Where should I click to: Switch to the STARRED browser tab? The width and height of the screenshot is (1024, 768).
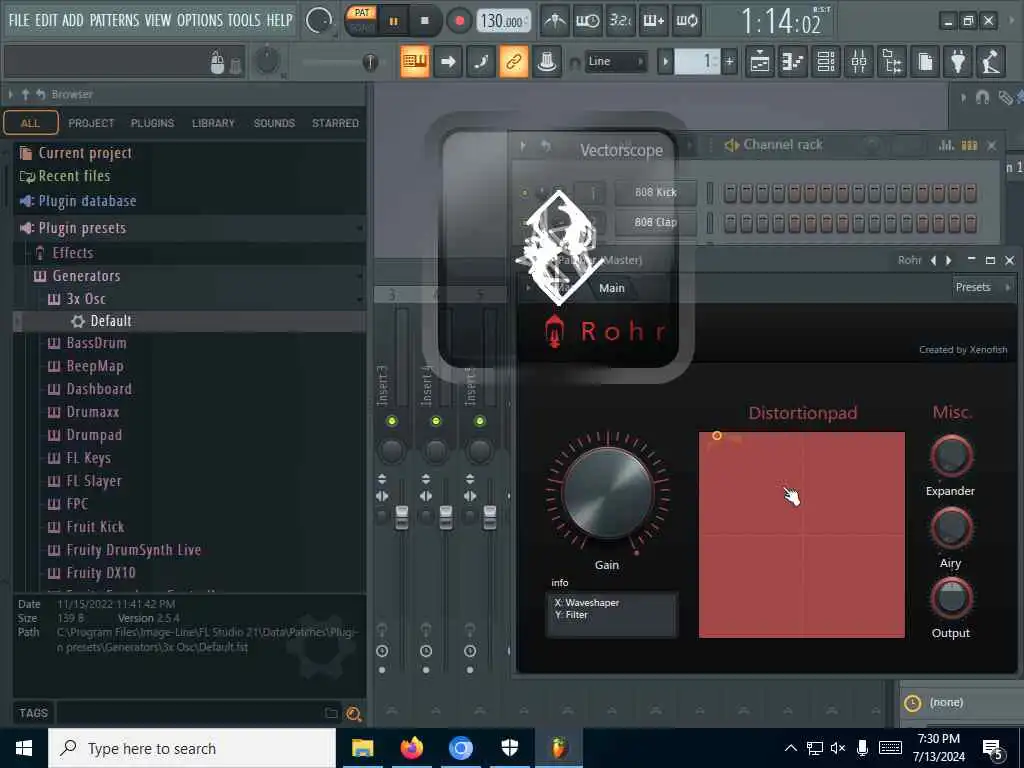click(x=335, y=123)
